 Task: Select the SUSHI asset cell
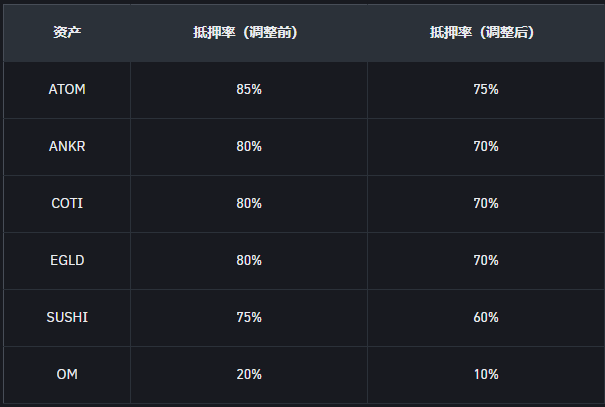click(x=67, y=317)
